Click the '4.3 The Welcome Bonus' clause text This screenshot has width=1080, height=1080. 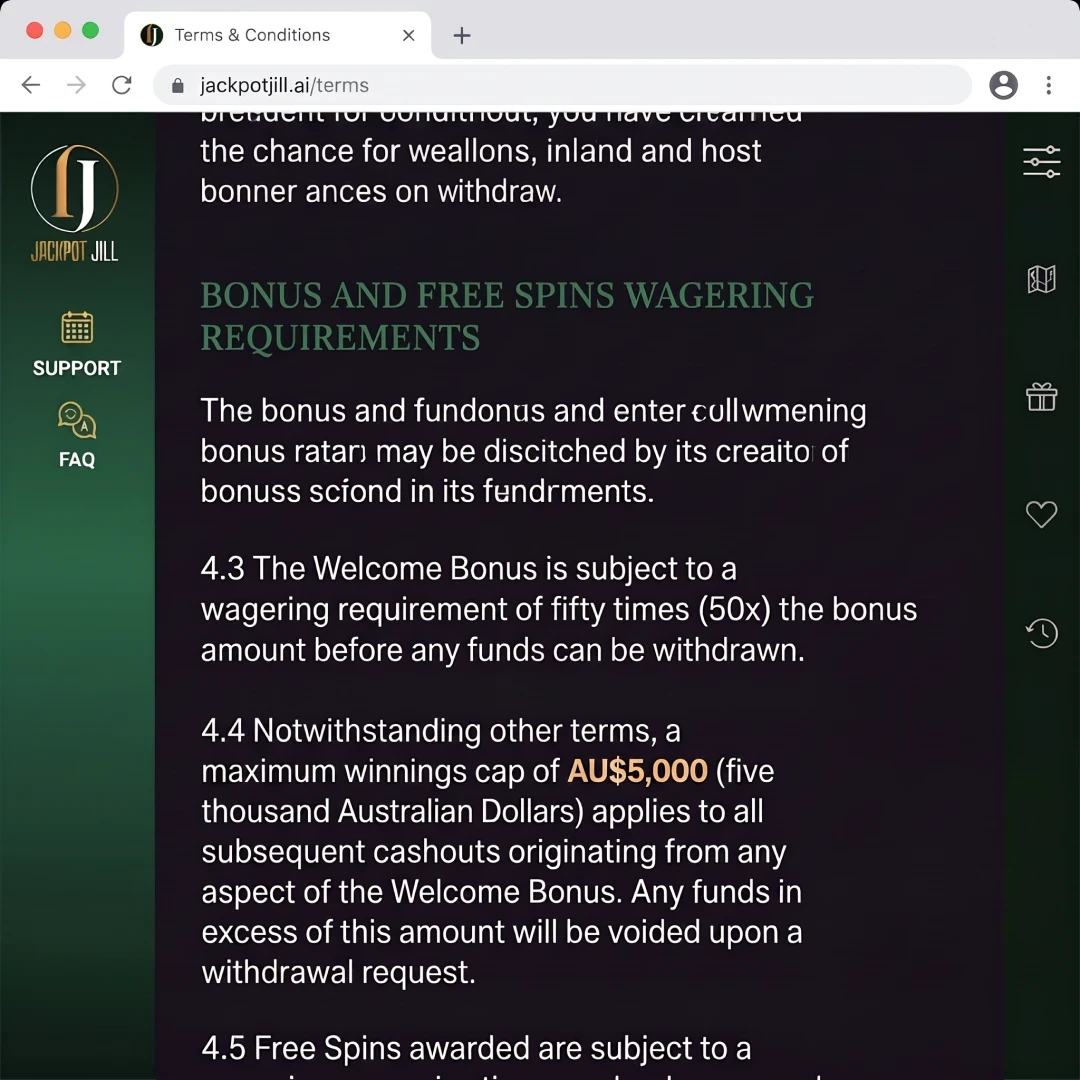559,609
